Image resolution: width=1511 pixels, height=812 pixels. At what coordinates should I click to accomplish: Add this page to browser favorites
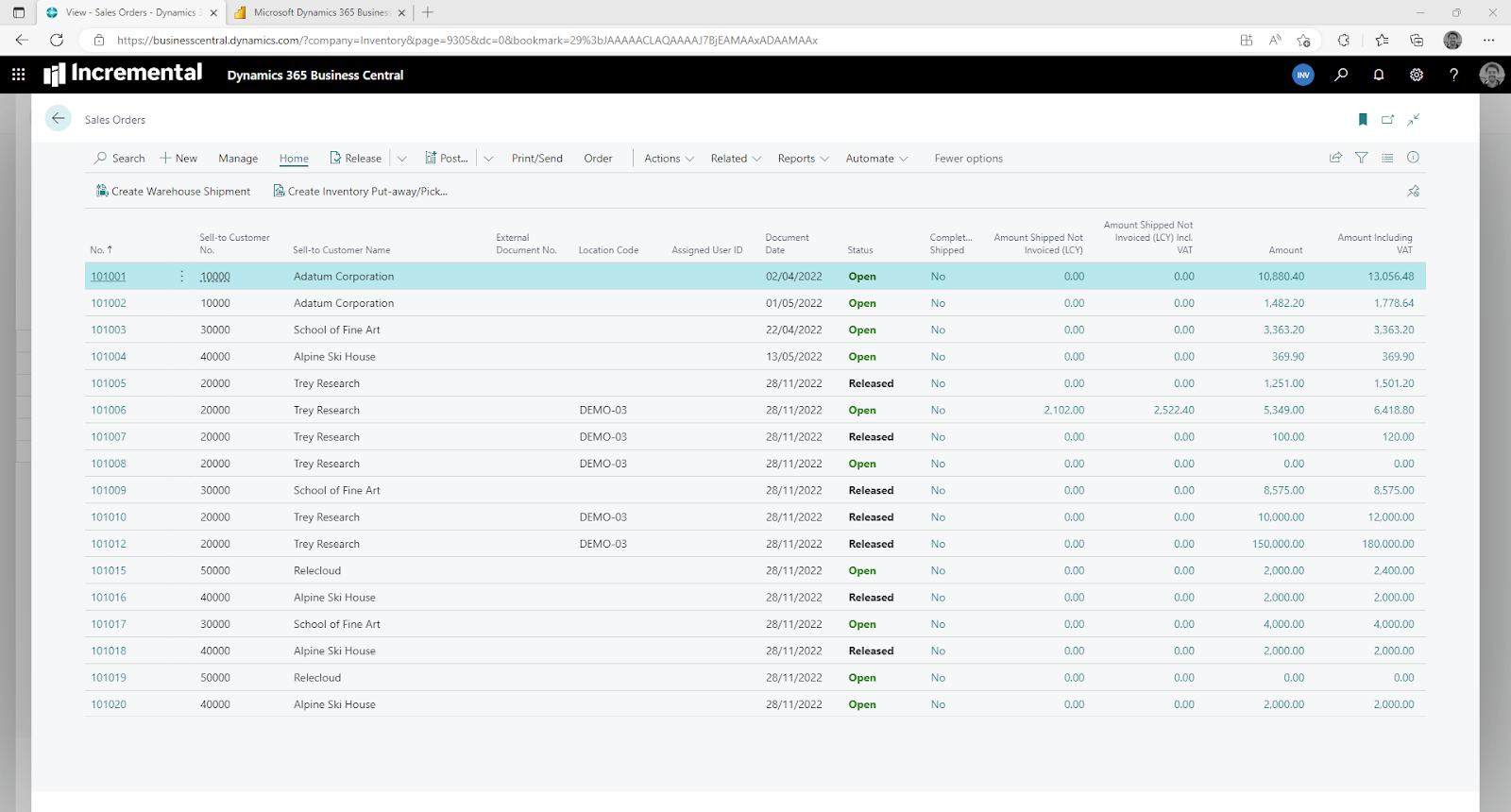click(x=1303, y=40)
